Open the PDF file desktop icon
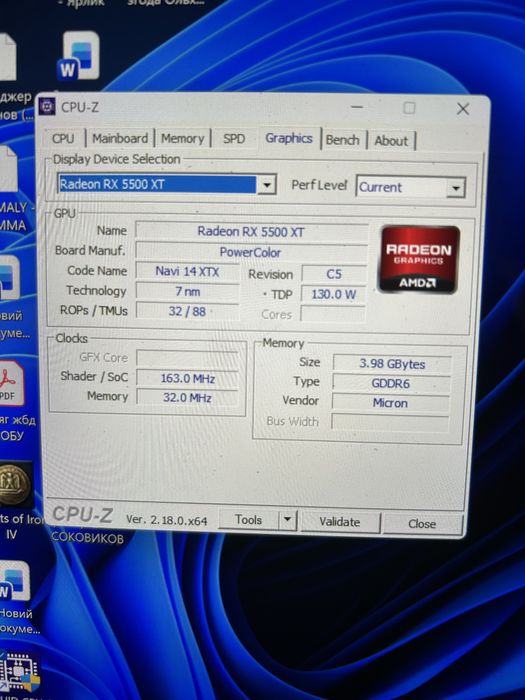 point(11,384)
